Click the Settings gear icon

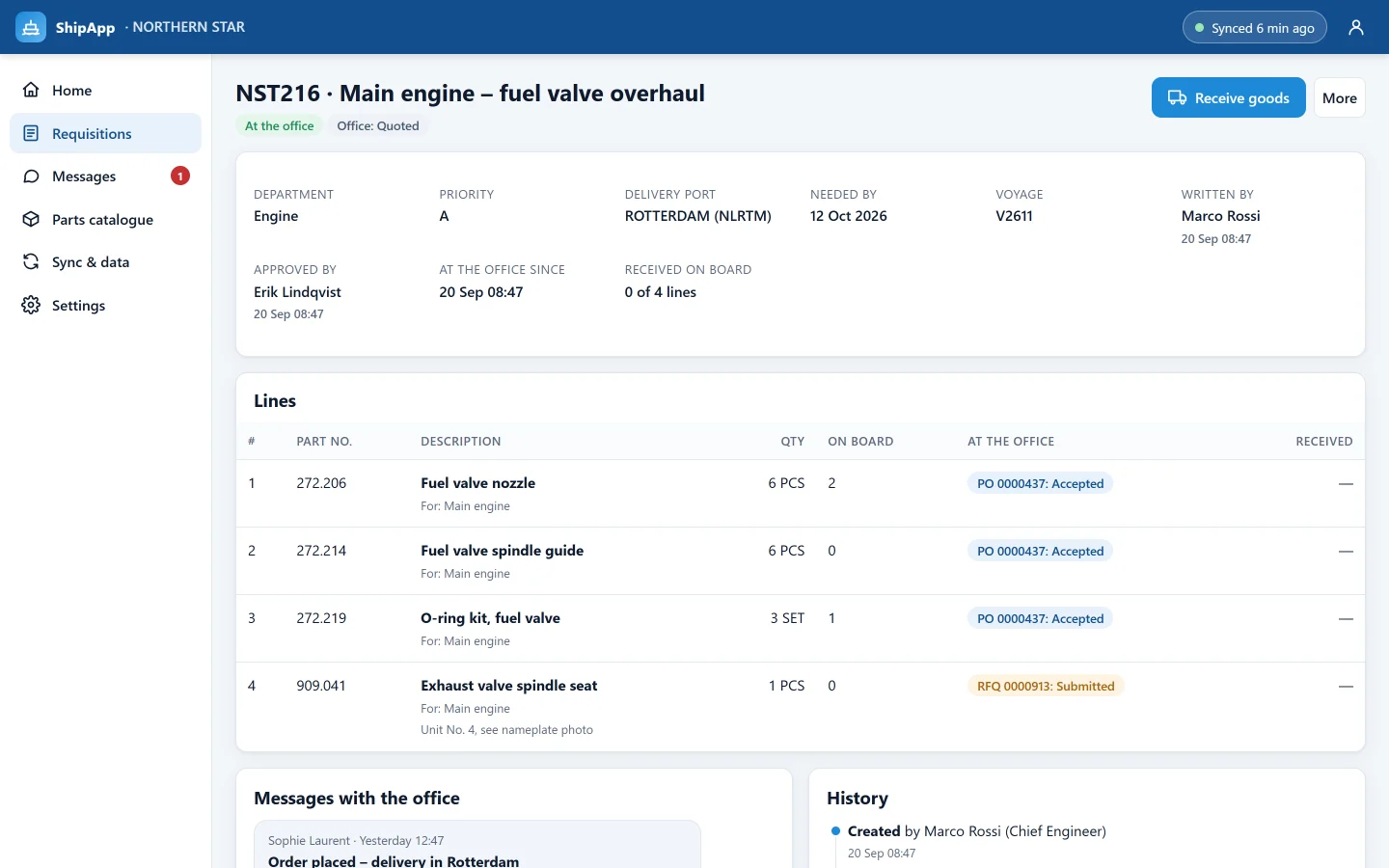pos(31,305)
